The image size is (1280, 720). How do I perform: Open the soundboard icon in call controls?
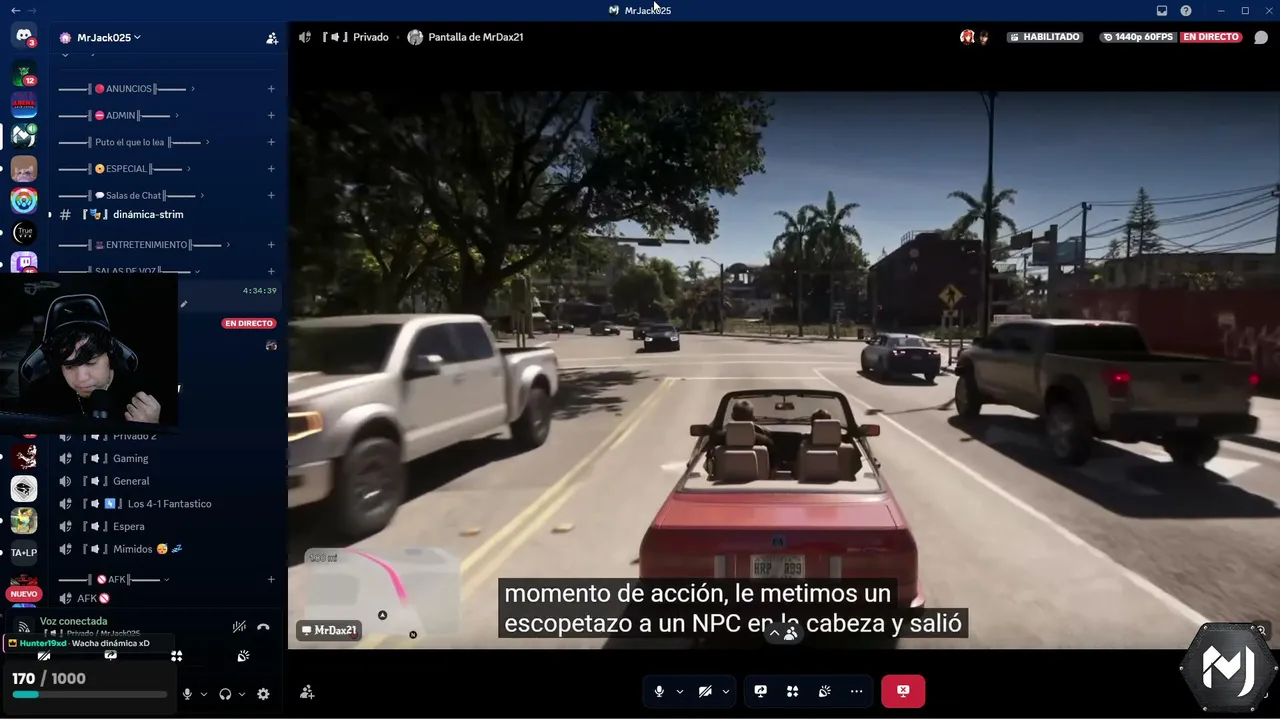click(x=824, y=691)
